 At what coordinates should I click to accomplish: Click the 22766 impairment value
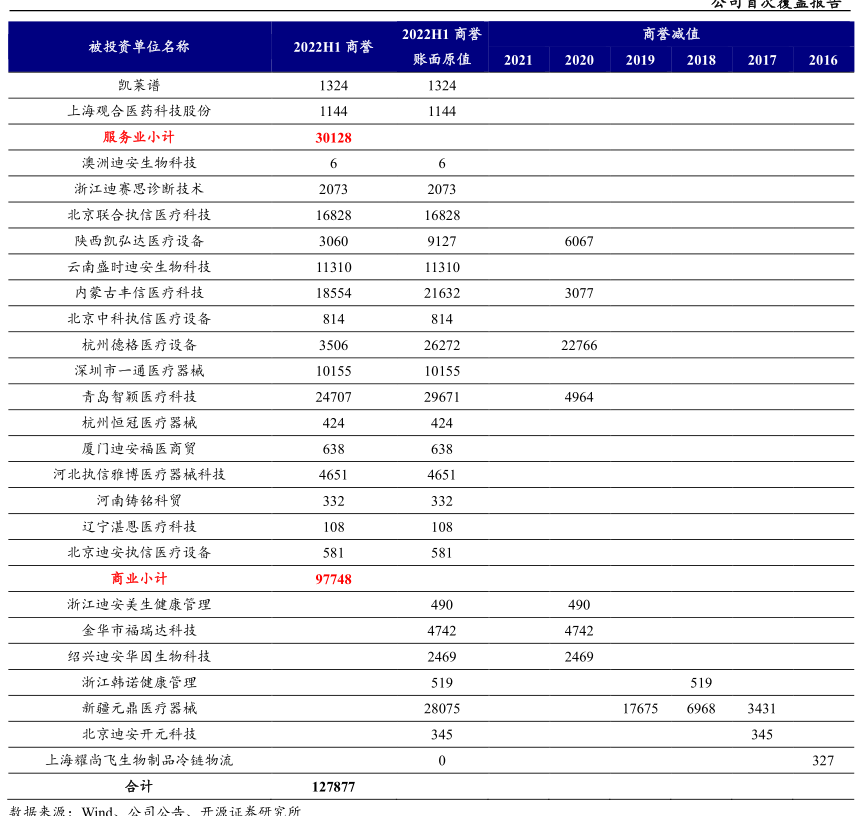(579, 345)
